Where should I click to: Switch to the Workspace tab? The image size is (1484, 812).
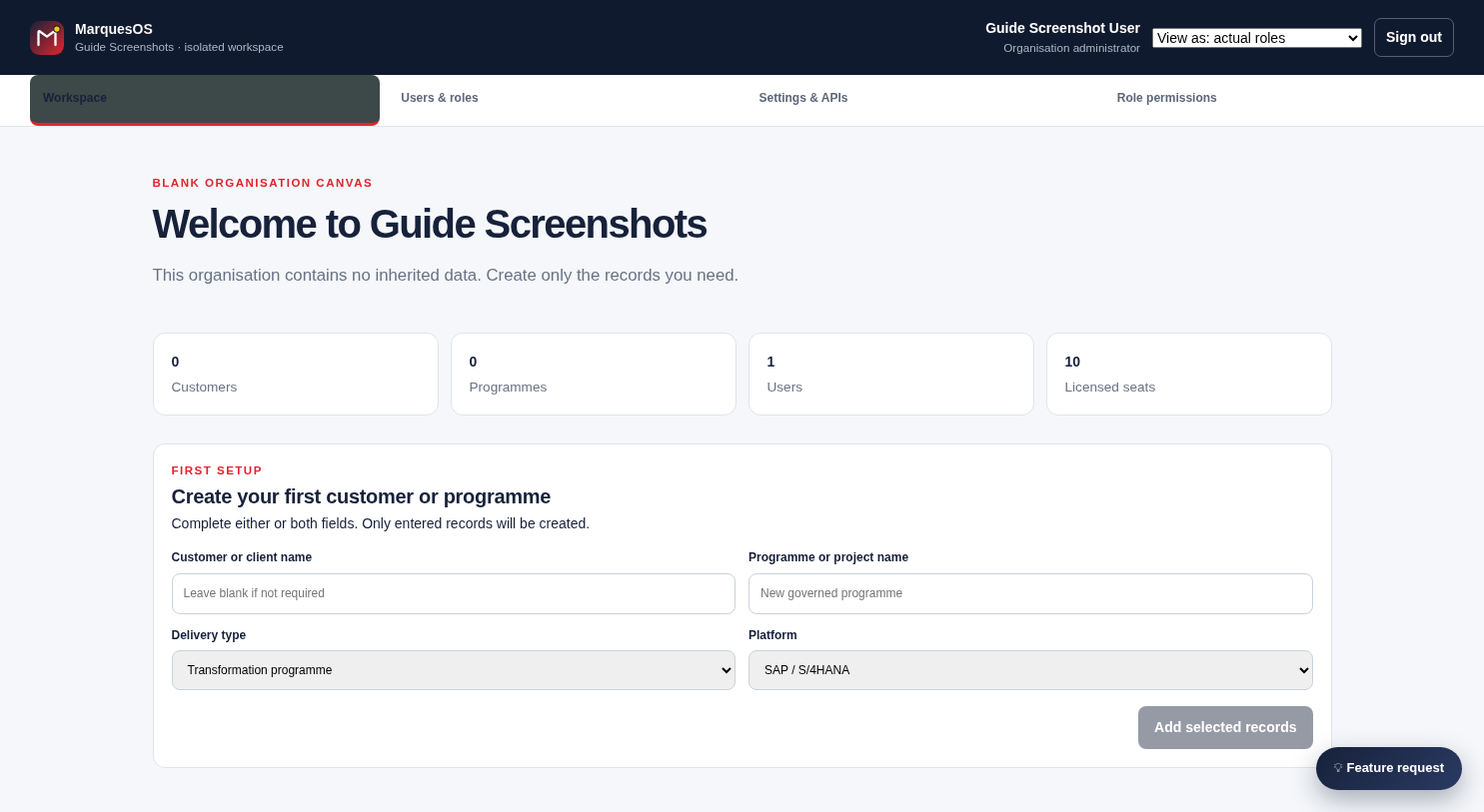(x=205, y=99)
